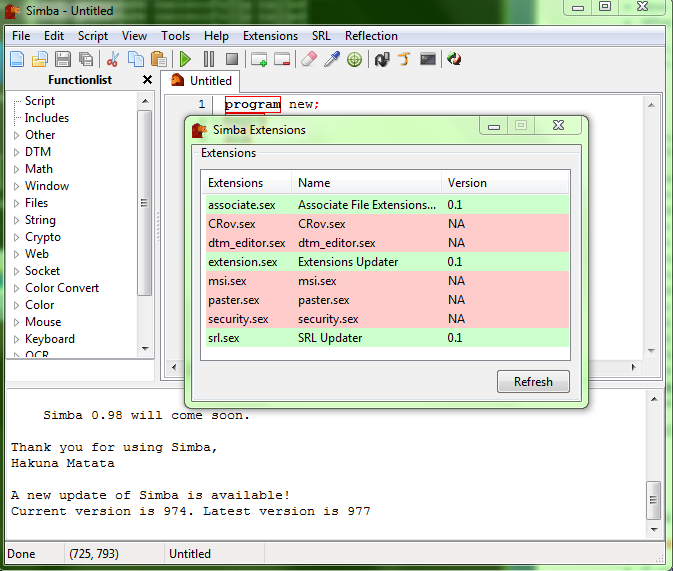Sort by the Name column header
The width and height of the screenshot is (673, 571).
click(366, 183)
